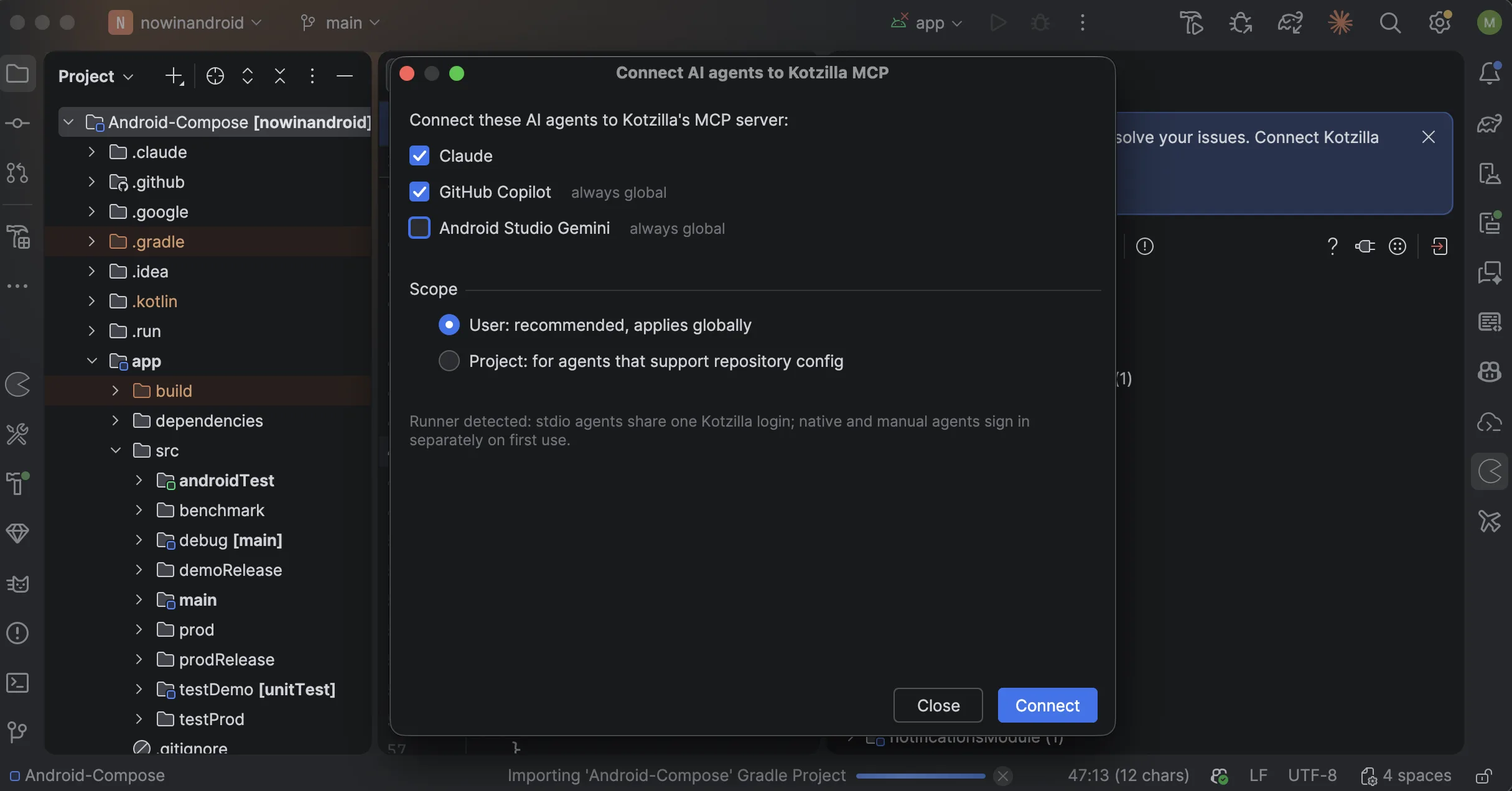Click the Close button in dialog

tap(938, 705)
